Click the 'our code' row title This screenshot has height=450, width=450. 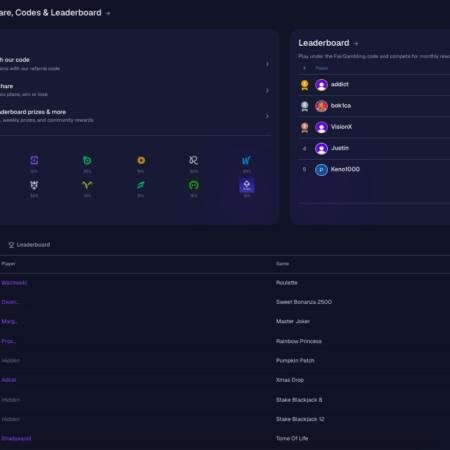tap(15, 60)
